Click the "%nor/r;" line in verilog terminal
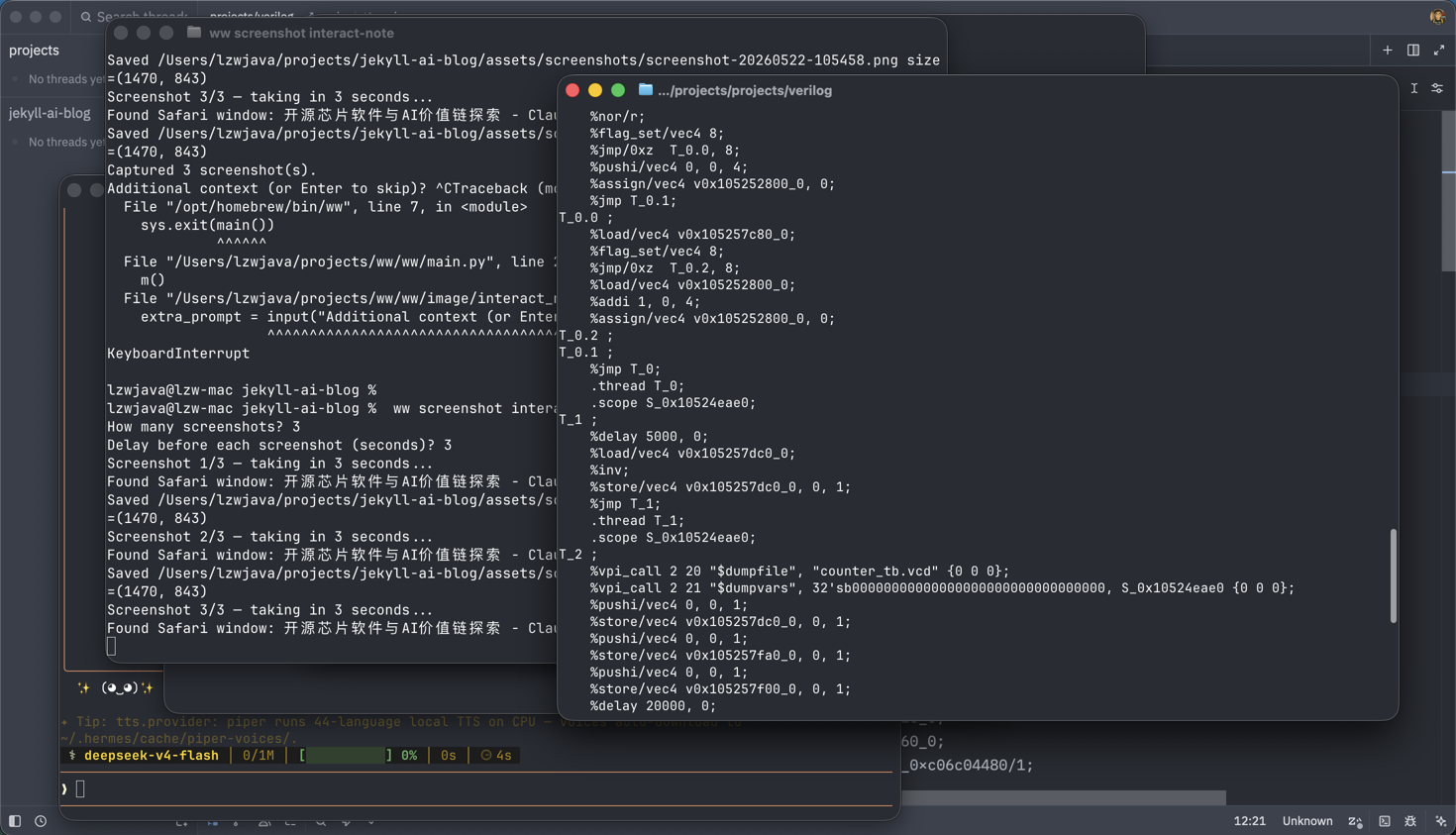The width and height of the screenshot is (1456, 835). (x=617, y=117)
